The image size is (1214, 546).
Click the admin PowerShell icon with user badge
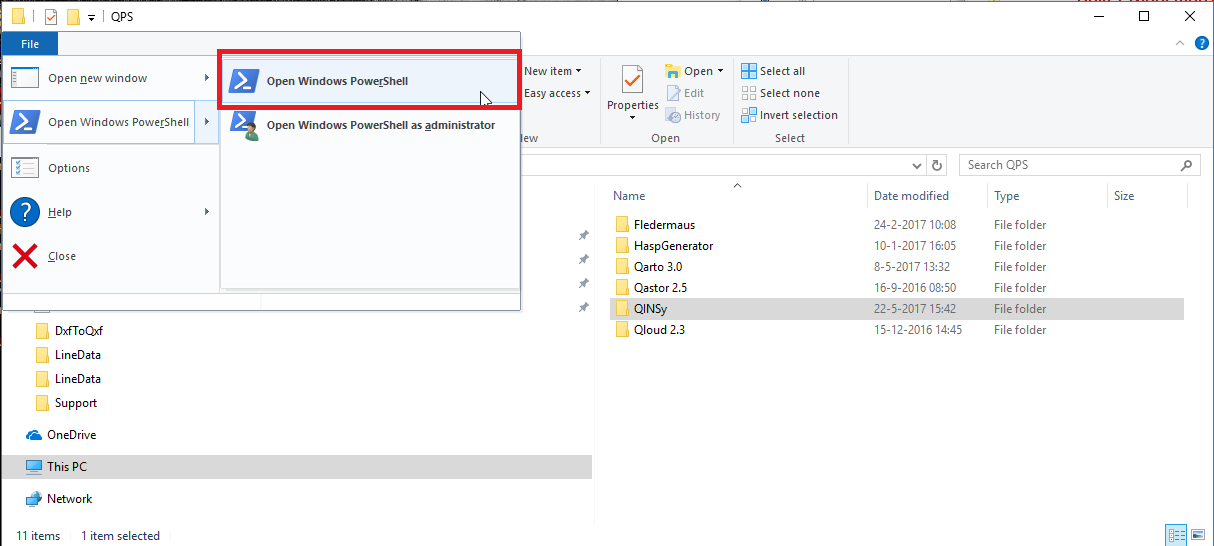pyautogui.click(x=245, y=126)
